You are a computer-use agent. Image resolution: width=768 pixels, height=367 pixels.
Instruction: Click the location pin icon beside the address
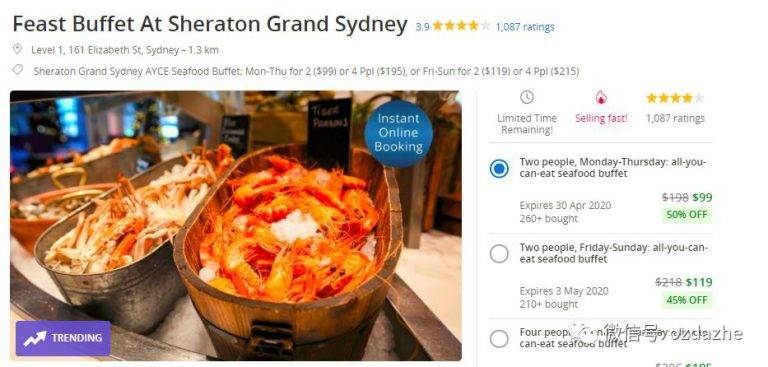17,49
